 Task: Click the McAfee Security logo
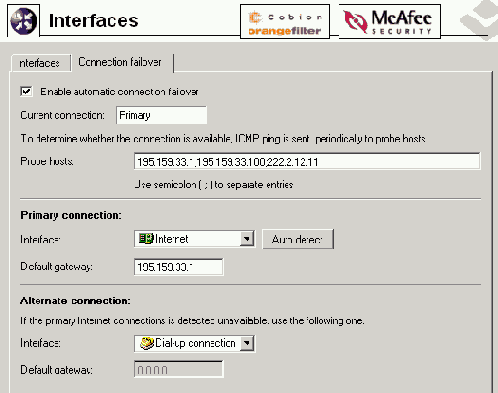(x=390, y=22)
